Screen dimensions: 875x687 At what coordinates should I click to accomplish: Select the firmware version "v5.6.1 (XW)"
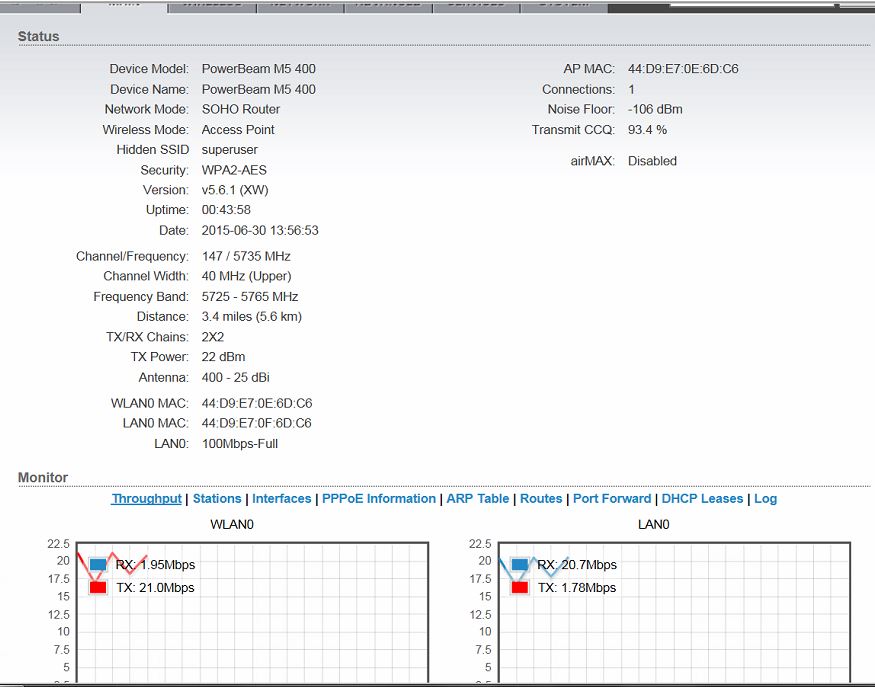click(235, 190)
